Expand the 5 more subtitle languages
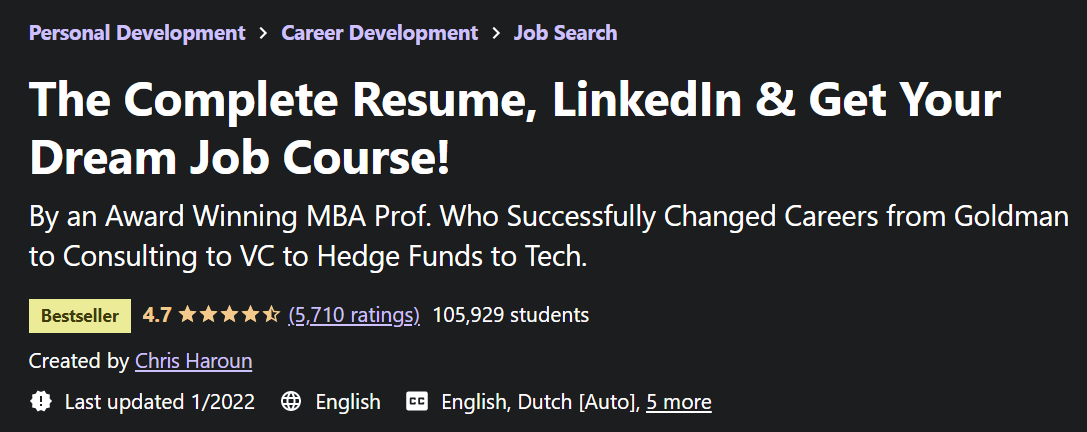The width and height of the screenshot is (1087, 432). pyautogui.click(x=679, y=402)
